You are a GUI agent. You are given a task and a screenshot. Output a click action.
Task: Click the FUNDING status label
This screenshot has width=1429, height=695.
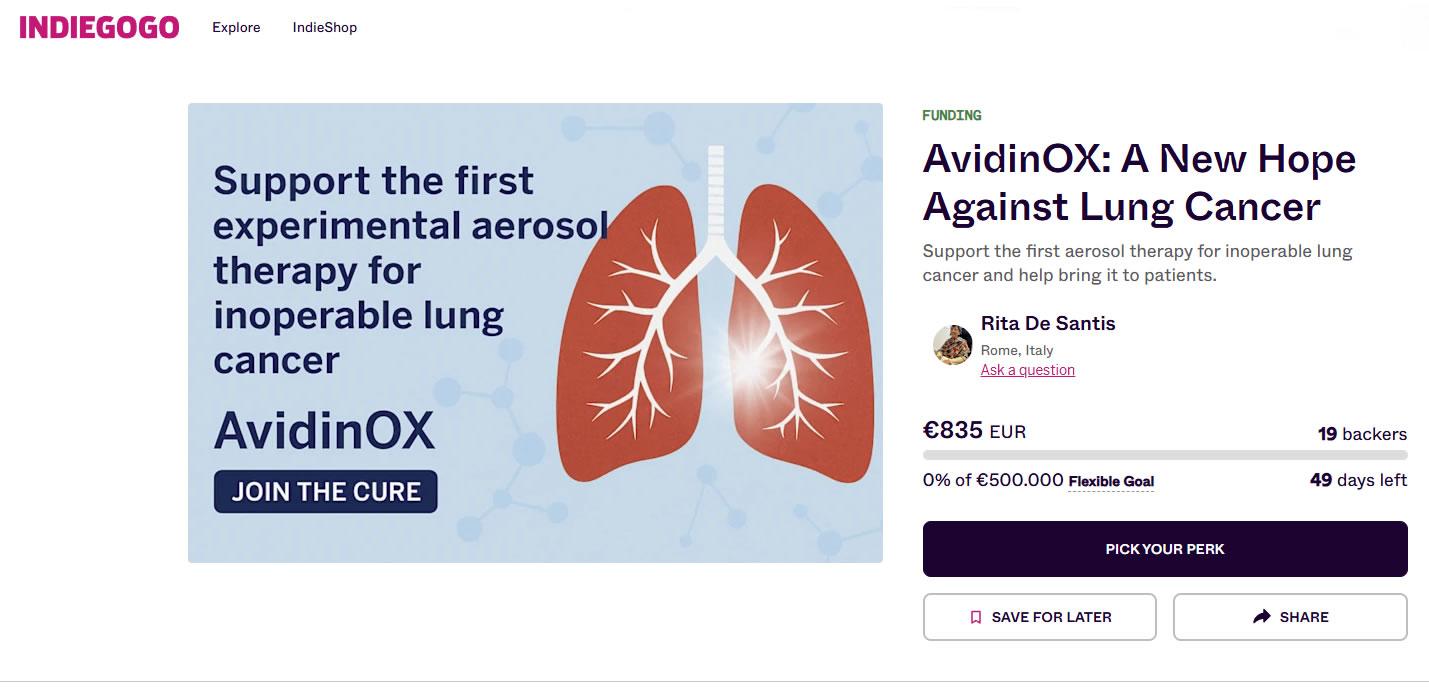coord(951,115)
